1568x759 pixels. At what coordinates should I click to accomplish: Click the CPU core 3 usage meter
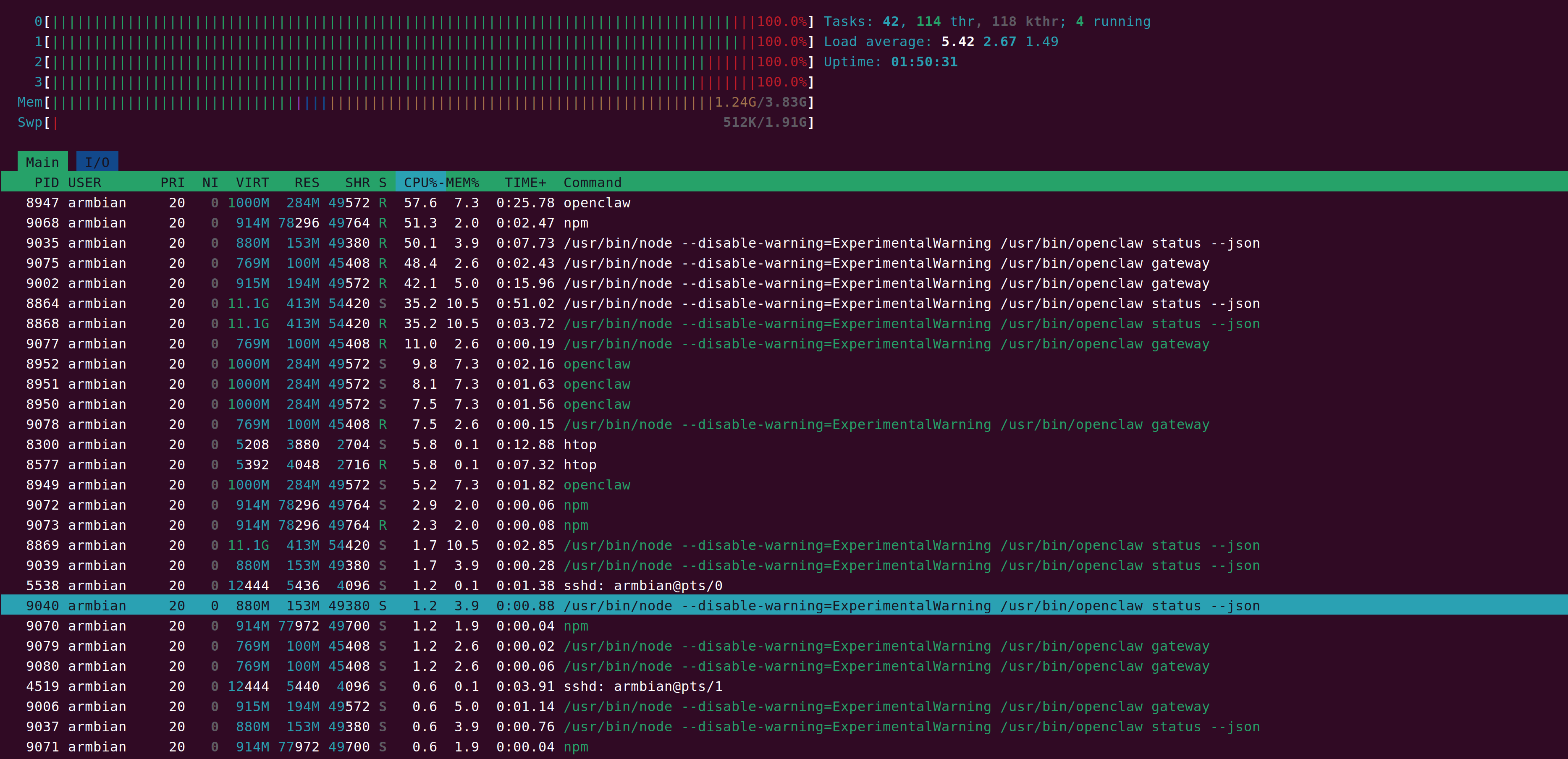tap(426, 81)
